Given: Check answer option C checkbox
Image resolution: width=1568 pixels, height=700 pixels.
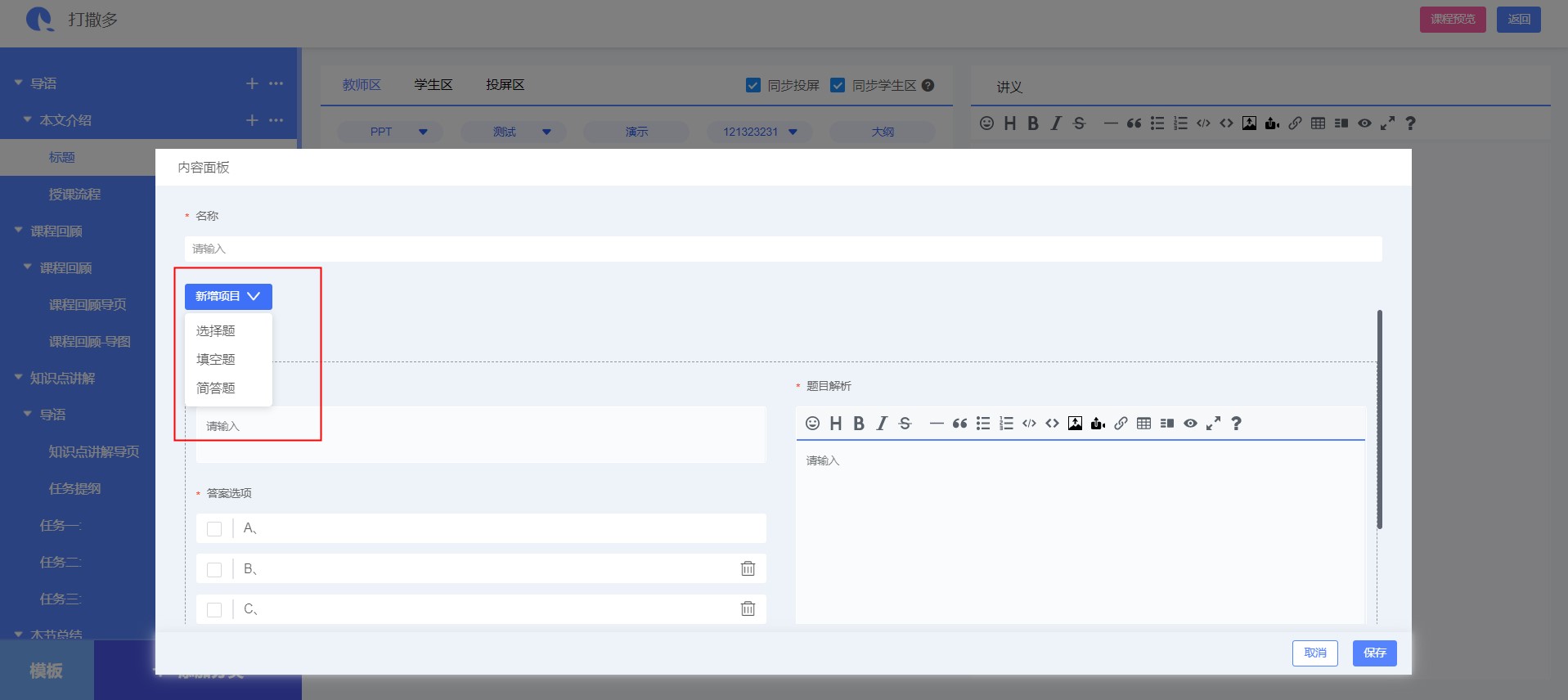Looking at the screenshot, I should (214, 609).
